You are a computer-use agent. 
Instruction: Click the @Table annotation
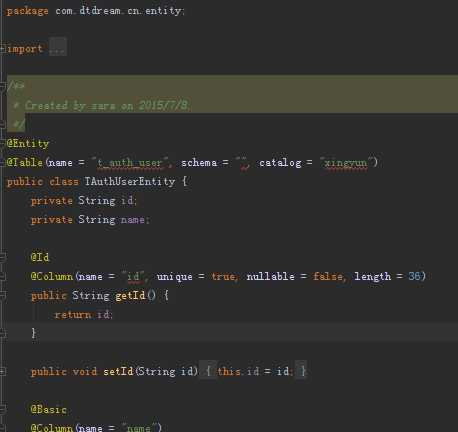click(x=25, y=162)
